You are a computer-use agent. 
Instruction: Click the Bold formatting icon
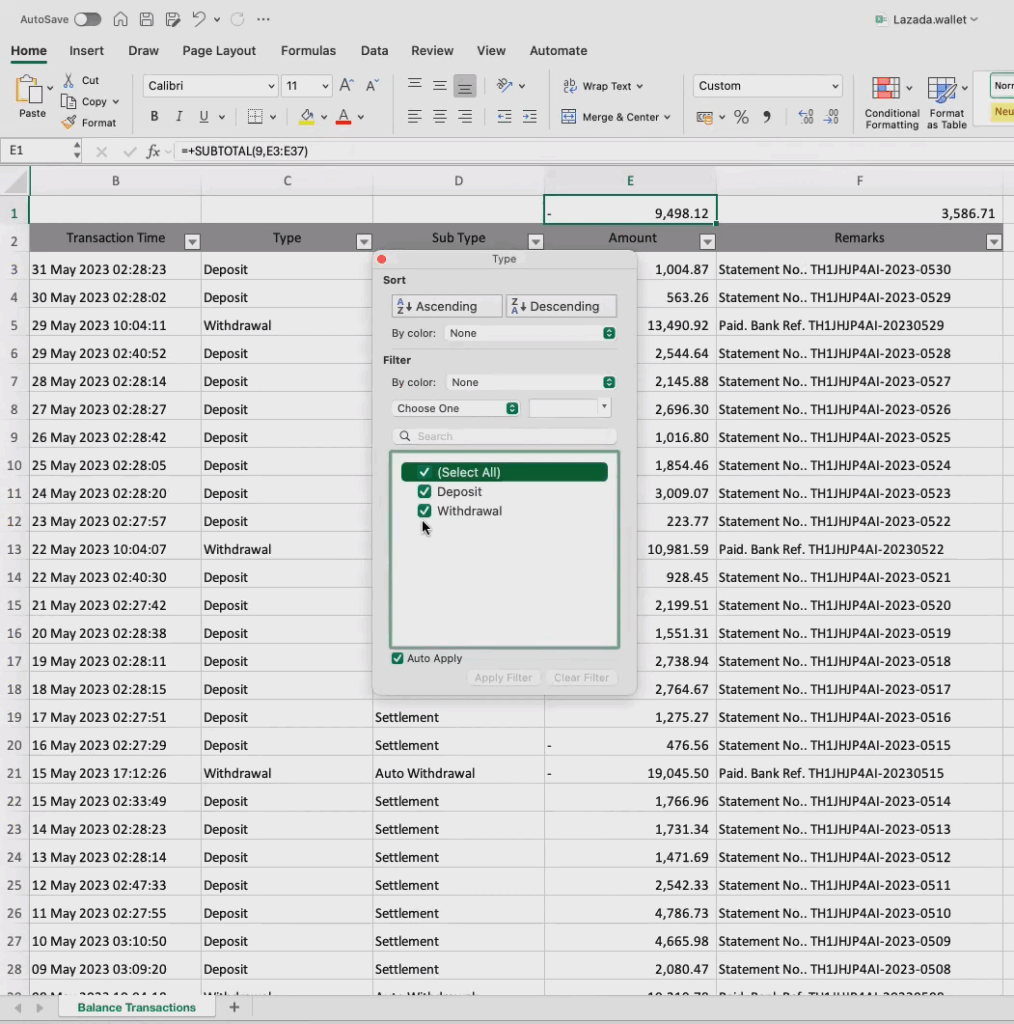coord(154,117)
